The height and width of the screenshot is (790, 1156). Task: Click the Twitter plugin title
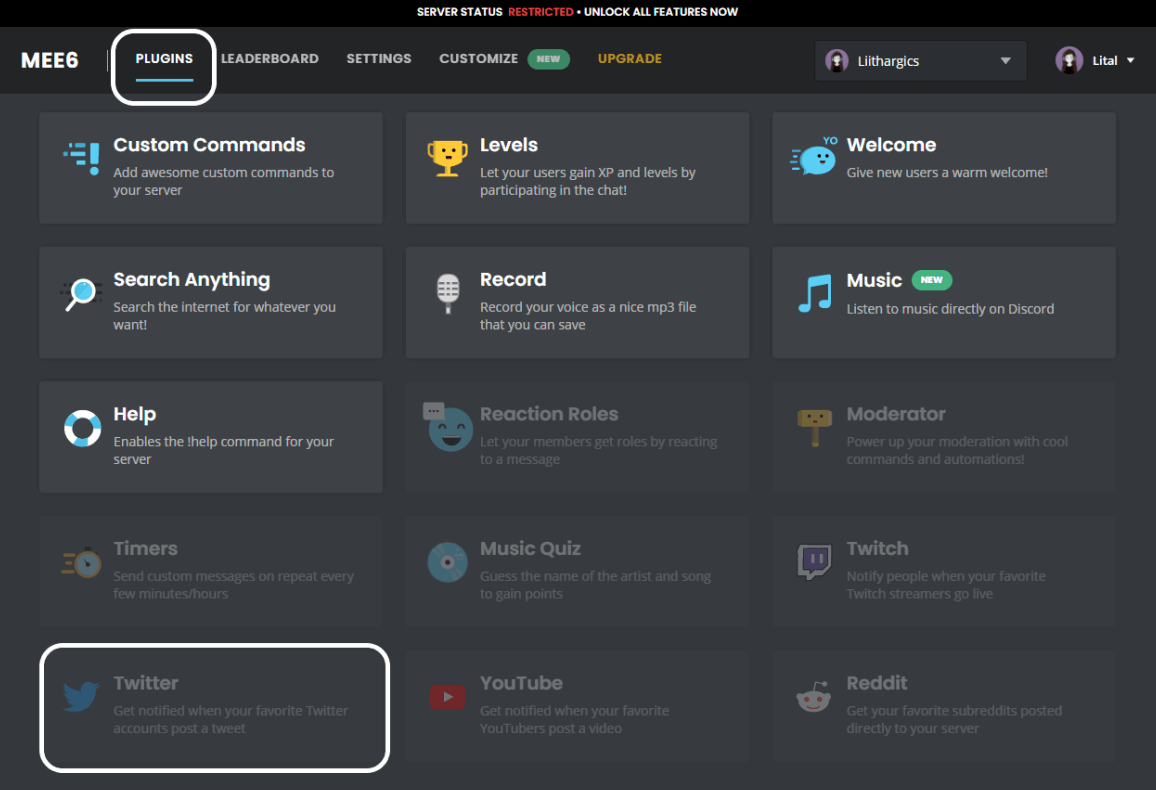coord(146,683)
